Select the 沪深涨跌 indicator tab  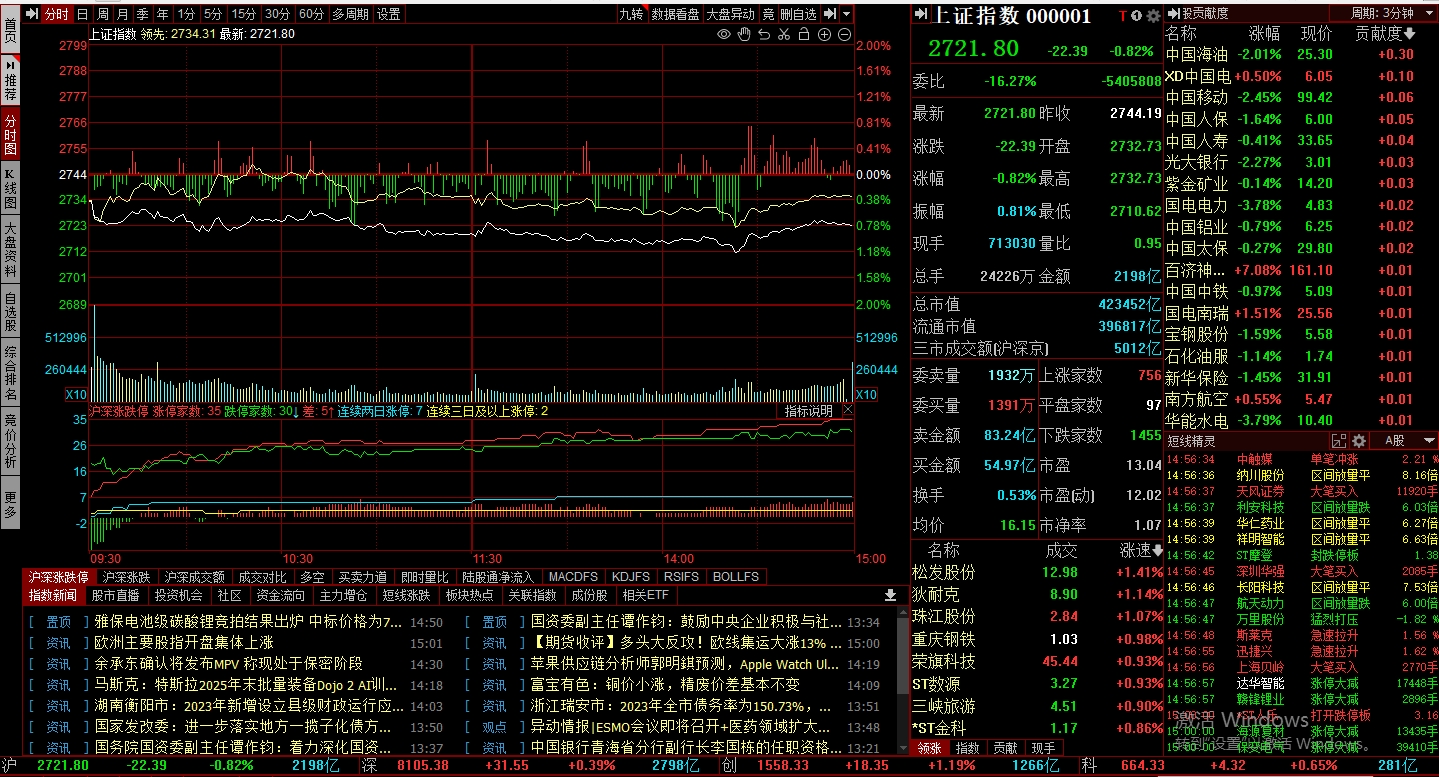pyautogui.click(x=126, y=577)
